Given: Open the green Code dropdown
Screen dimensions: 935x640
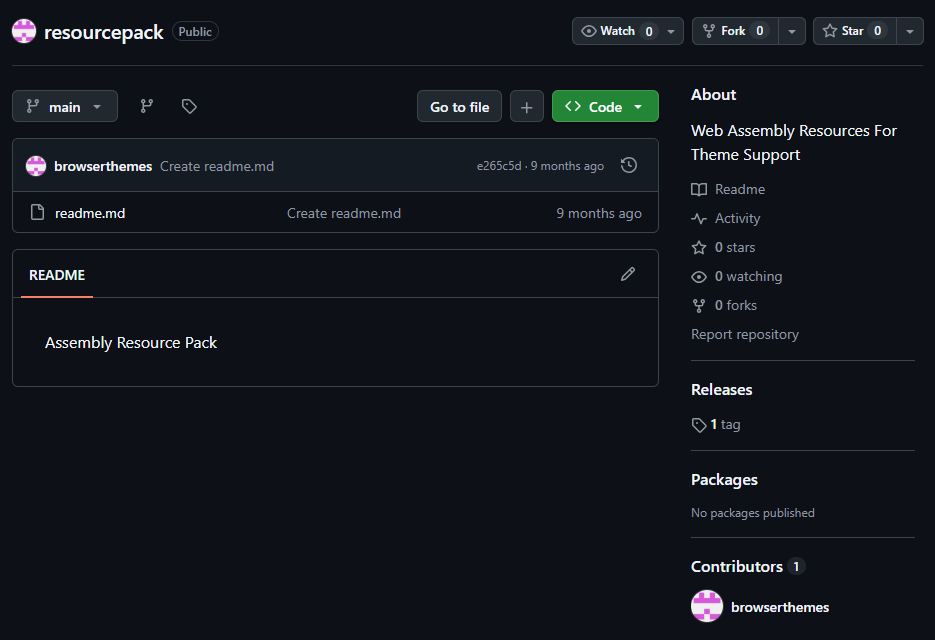Looking at the screenshot, I should (x=605, y=106).
